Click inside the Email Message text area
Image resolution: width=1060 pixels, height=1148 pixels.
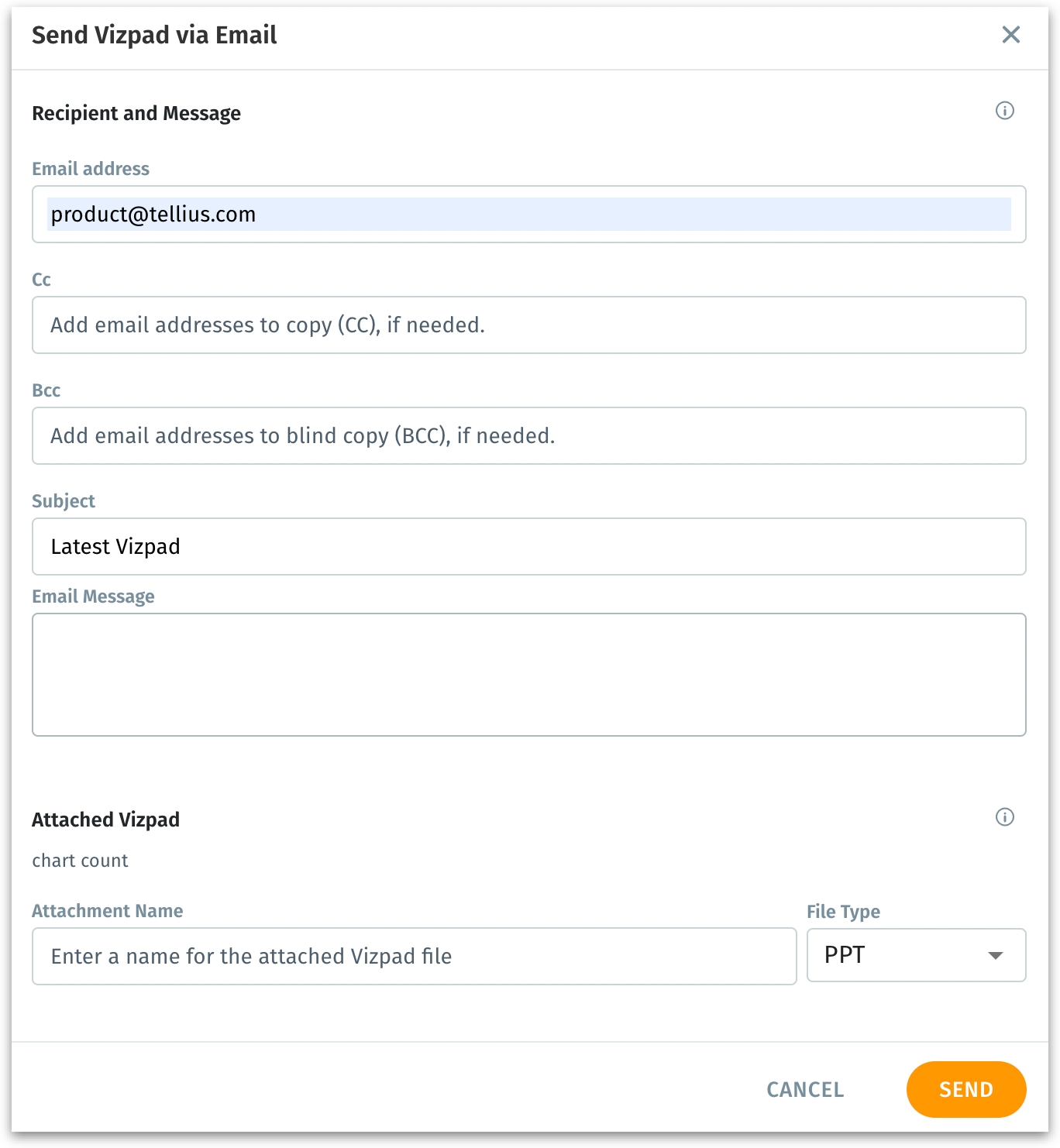[x=528, y=675]
